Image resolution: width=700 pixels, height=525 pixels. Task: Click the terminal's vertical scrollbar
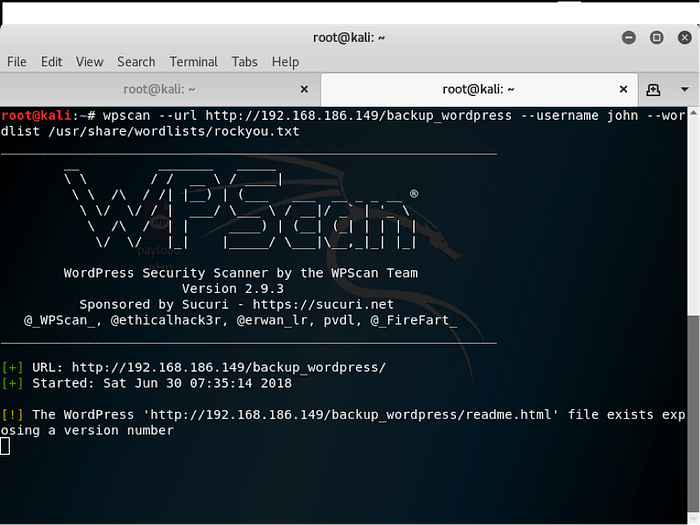pyautogui.click(x=693, y=250)
